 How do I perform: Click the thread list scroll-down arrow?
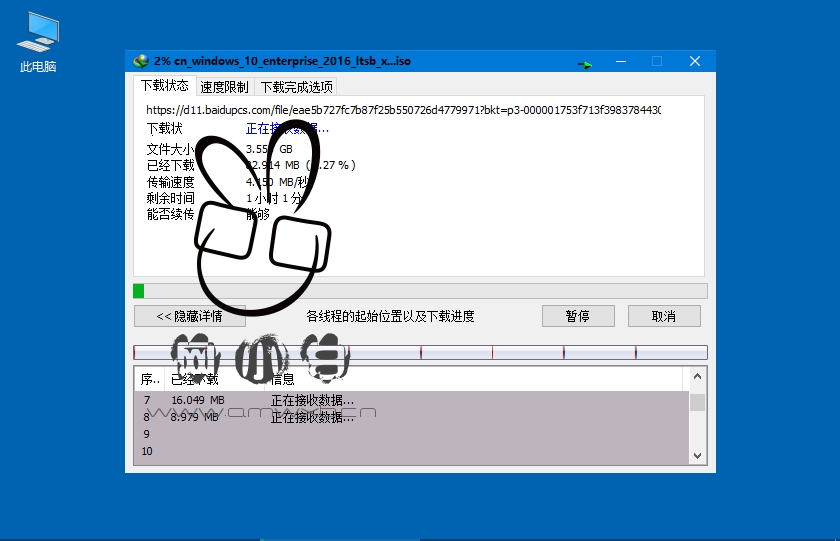click(x=697, y=455)
